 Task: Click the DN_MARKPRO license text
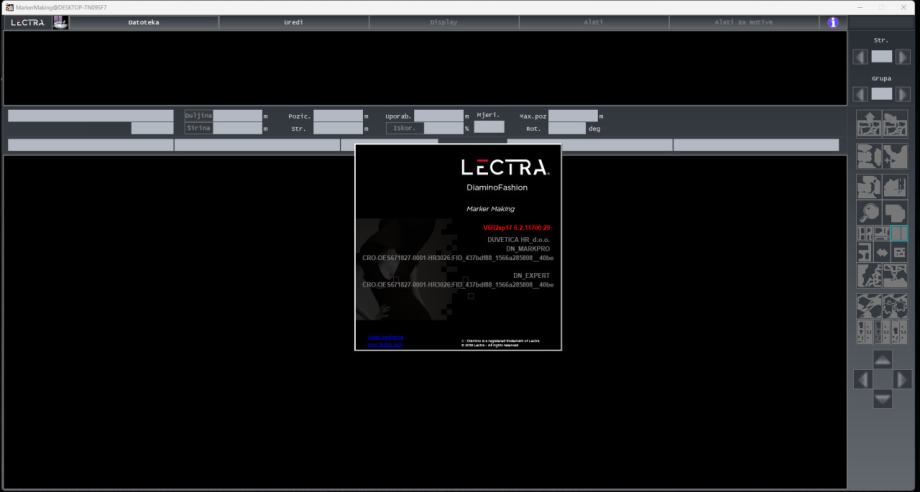pyautogui.click(x=528, y=249)
